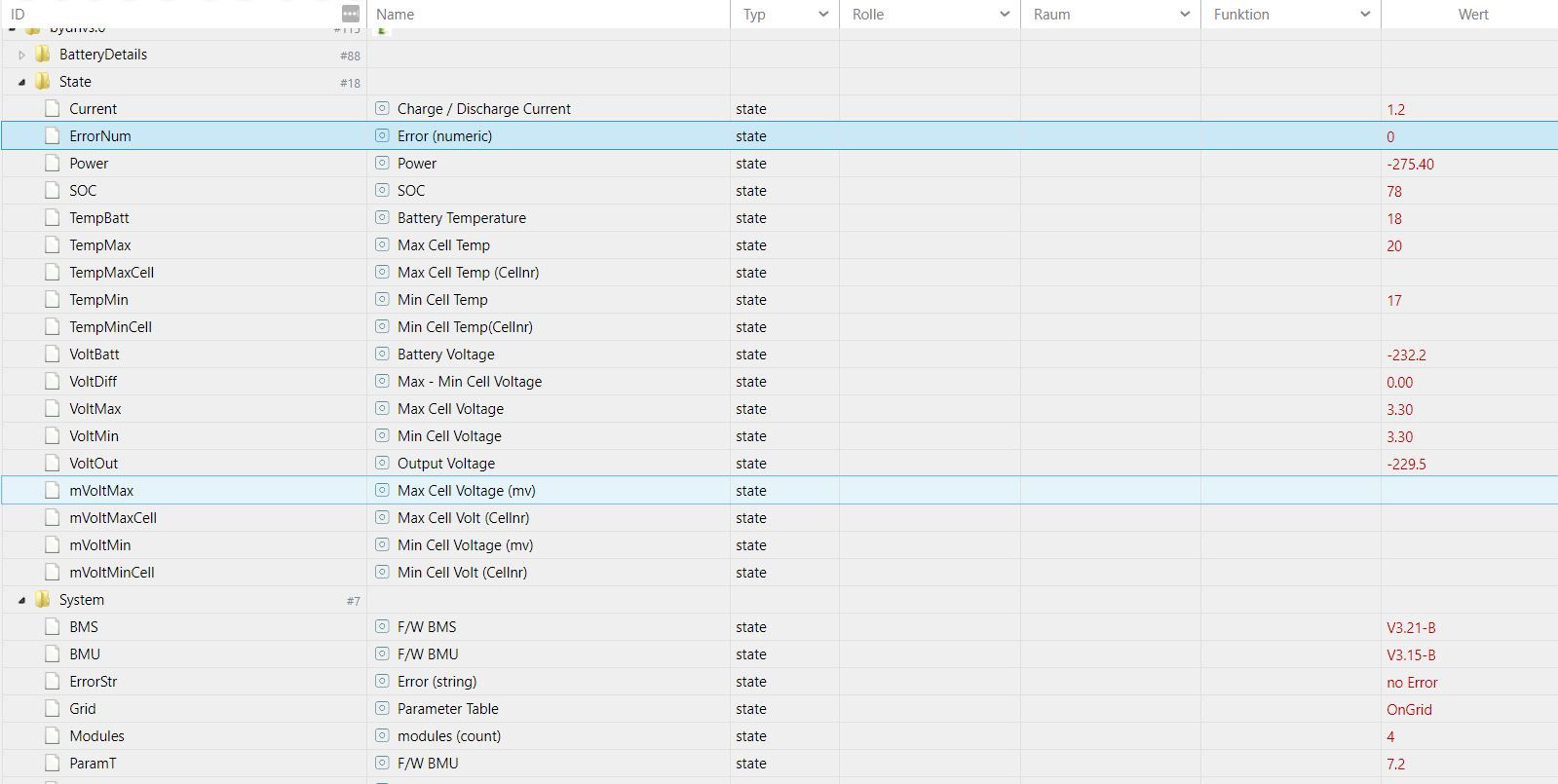Click the Battery Voltage value -232.2
The height and width of the screenshot is (784, 1558).
point(1406,355)
